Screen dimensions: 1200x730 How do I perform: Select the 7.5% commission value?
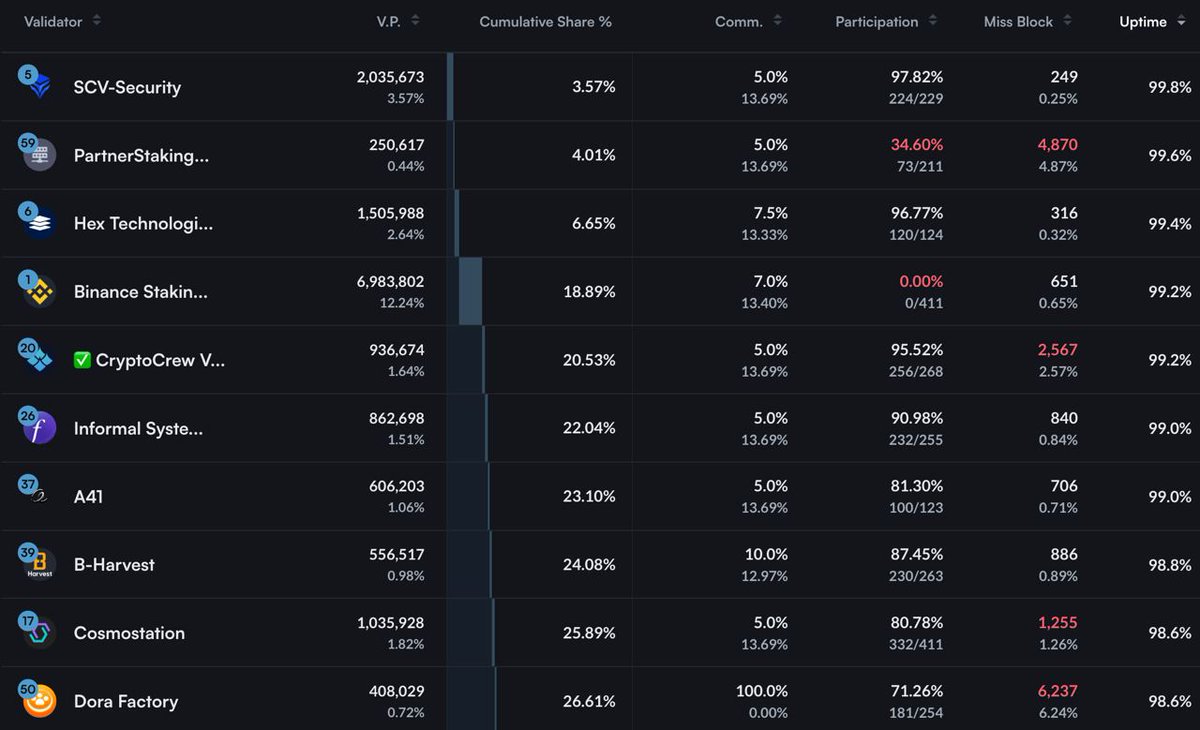(771, 213)
